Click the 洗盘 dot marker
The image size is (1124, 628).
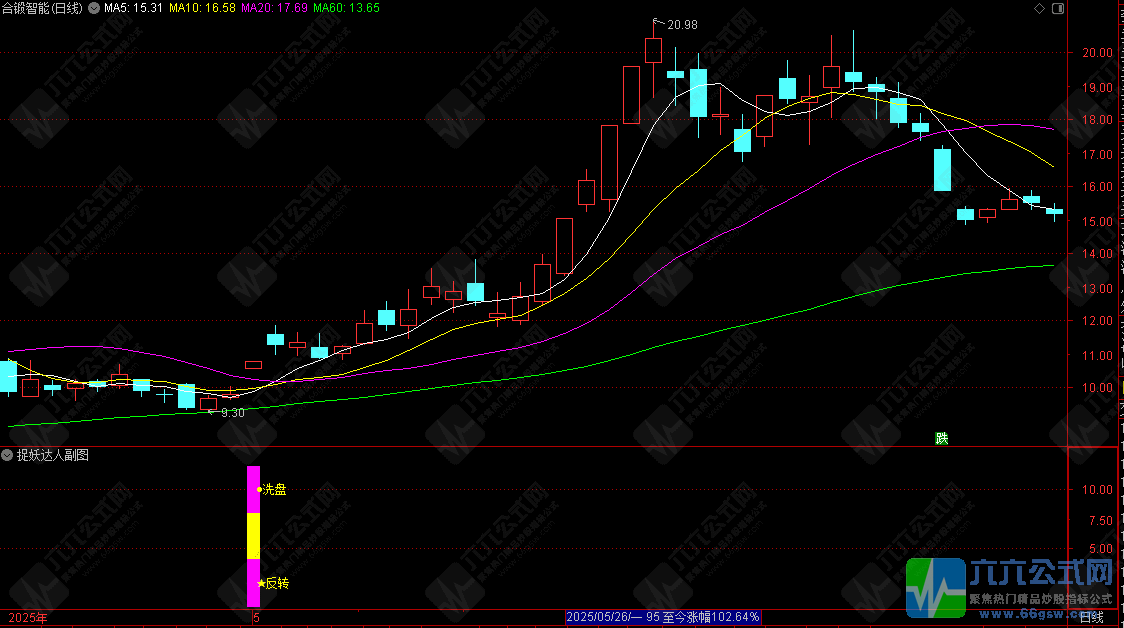(x=259, y=490)
